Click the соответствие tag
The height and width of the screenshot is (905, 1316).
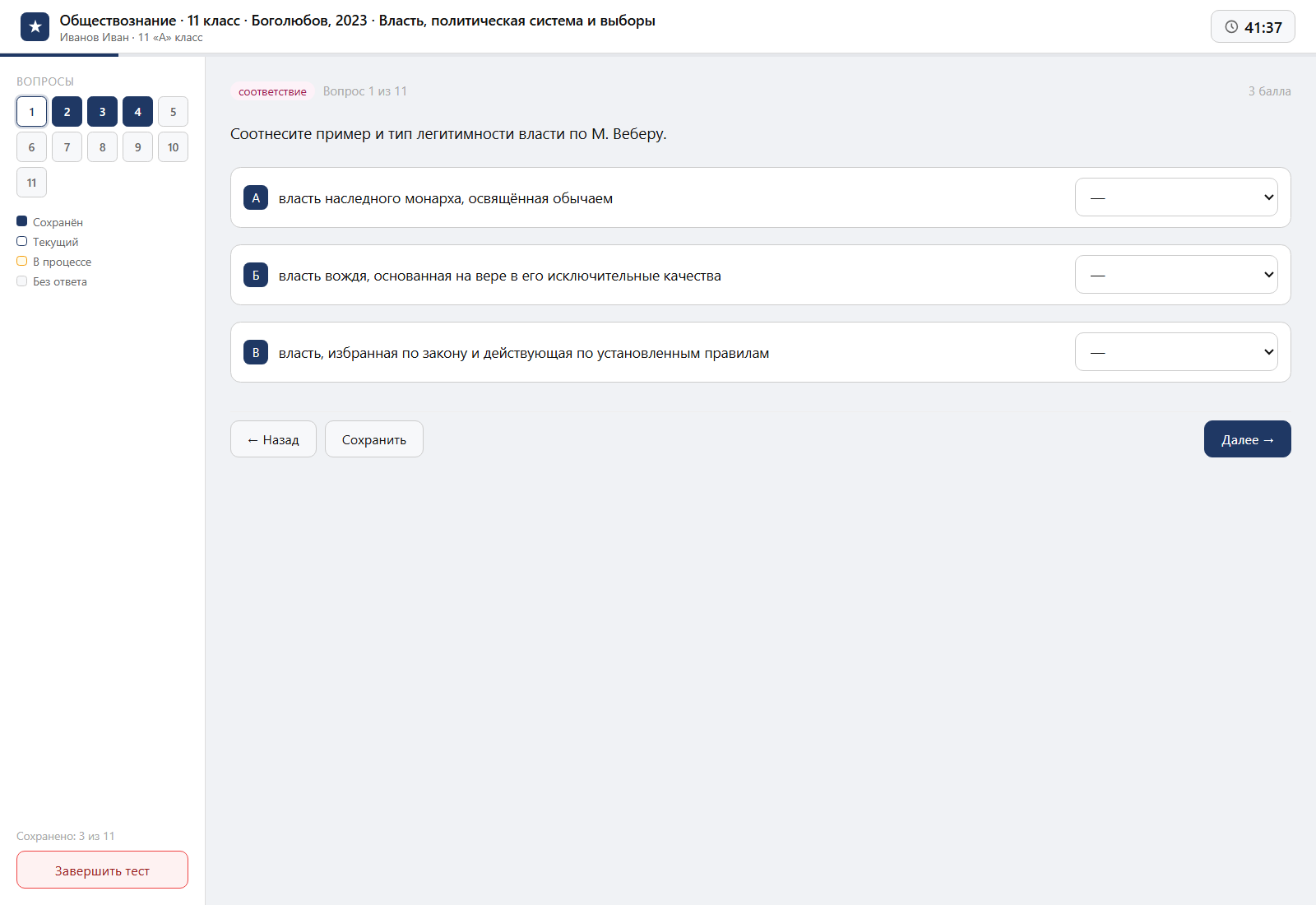[x=272, y=91]
